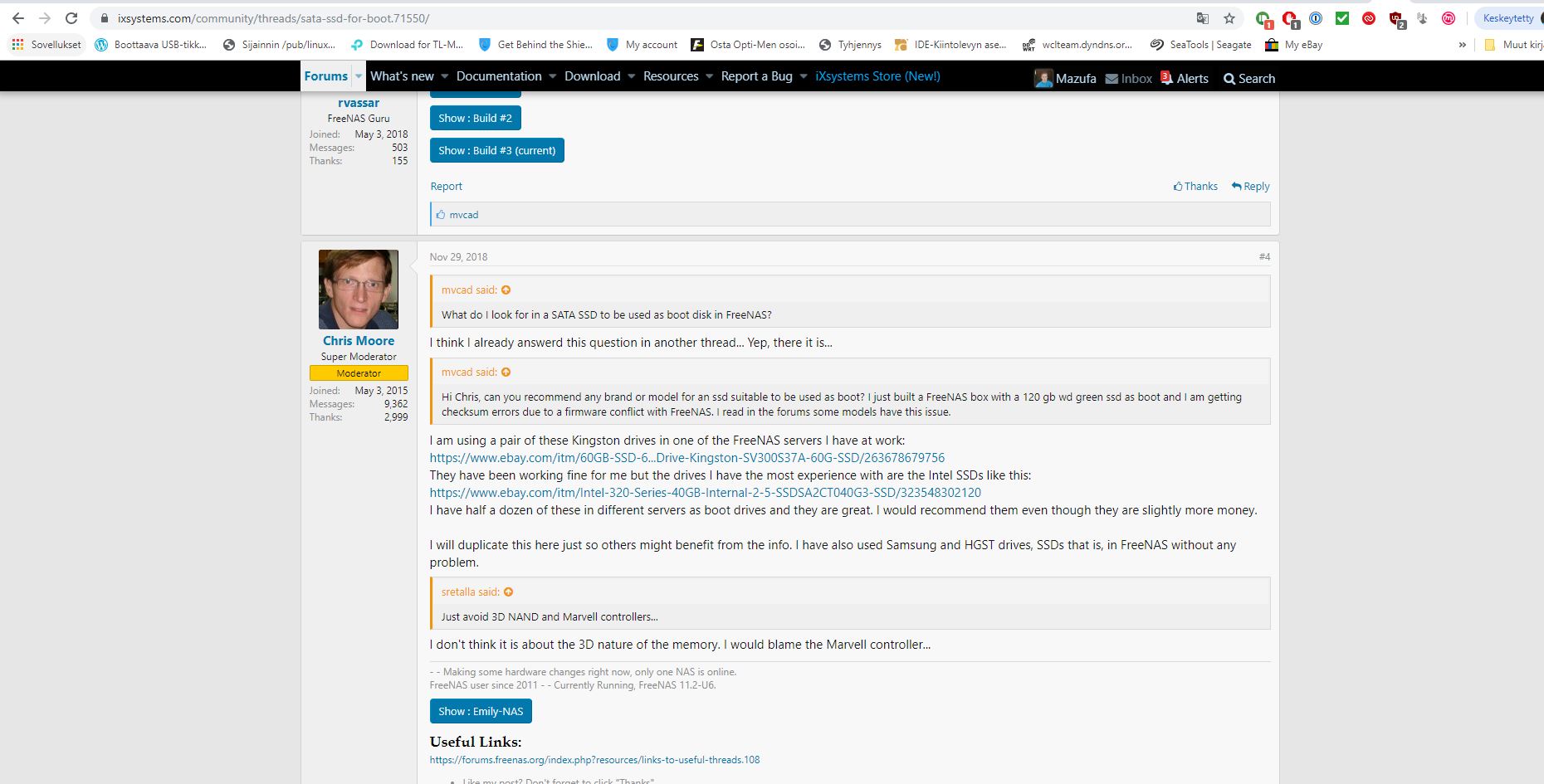1544x784 pixels.
Task: Open the Mazufa user account menu
Action: [1065, 78]
